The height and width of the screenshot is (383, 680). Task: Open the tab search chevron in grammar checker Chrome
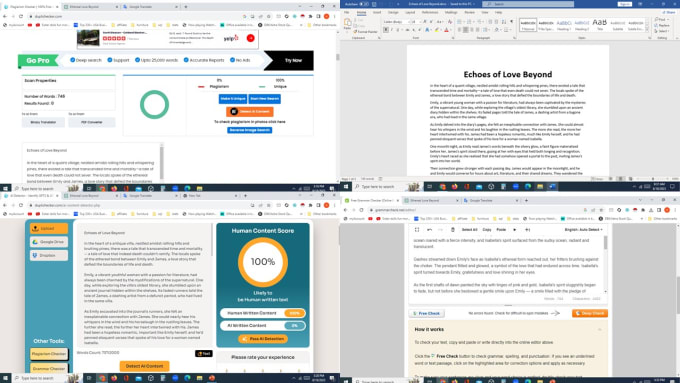640,200
